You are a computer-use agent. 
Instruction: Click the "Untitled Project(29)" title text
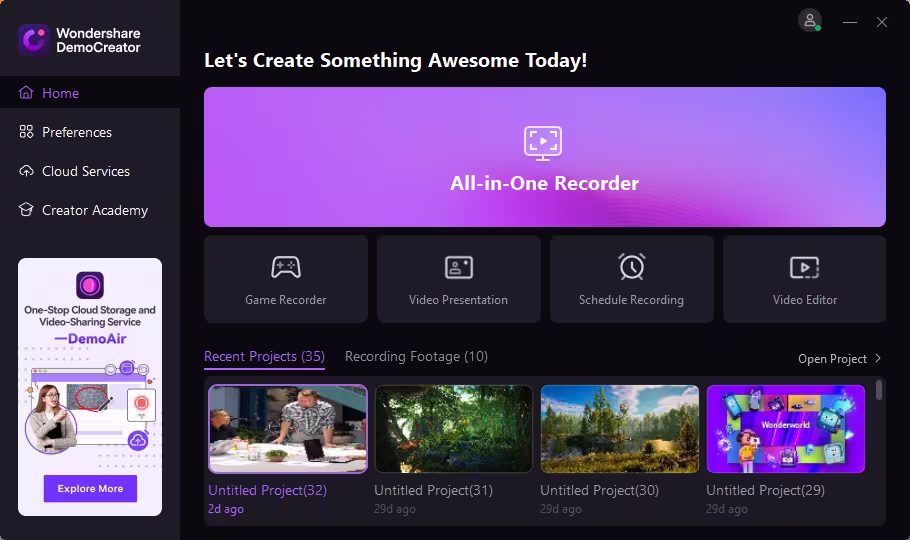[765, 490]
